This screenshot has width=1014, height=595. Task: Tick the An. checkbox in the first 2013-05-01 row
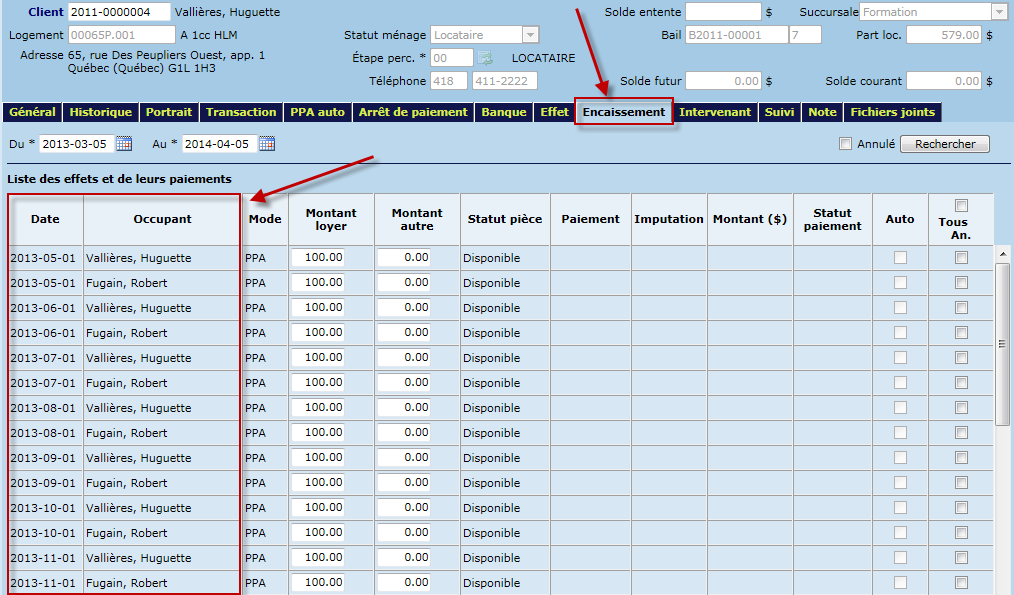[x=961, y=258]
